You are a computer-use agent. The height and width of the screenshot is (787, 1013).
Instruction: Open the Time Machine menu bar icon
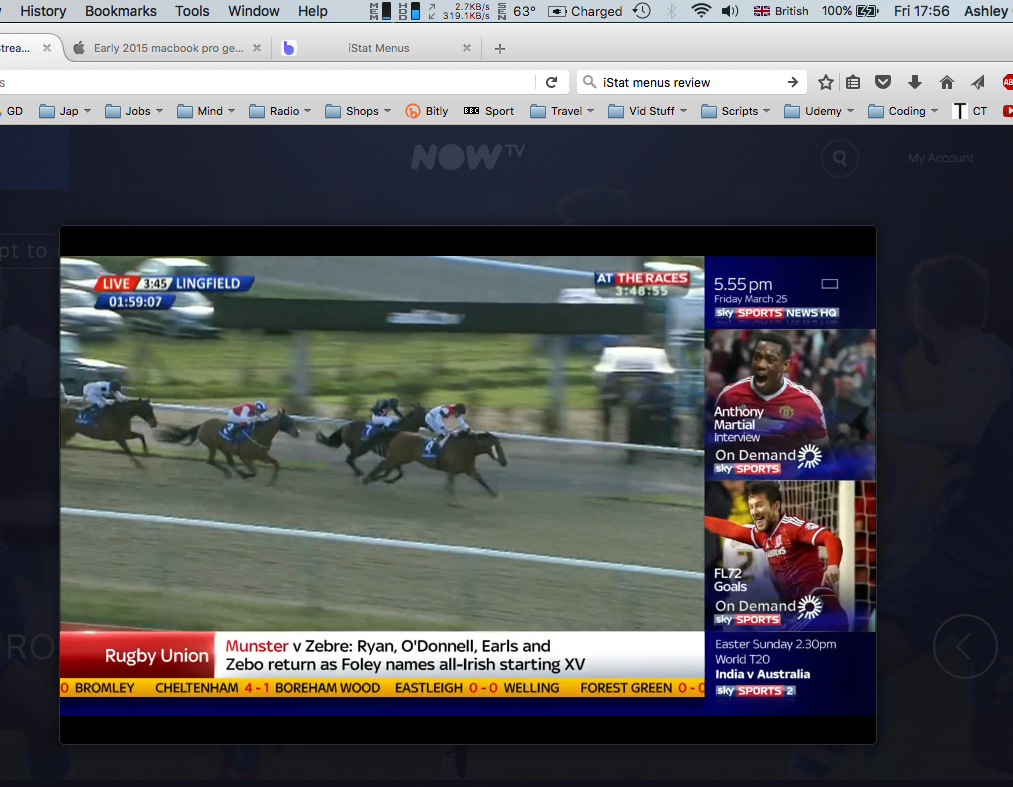(642, 11)
